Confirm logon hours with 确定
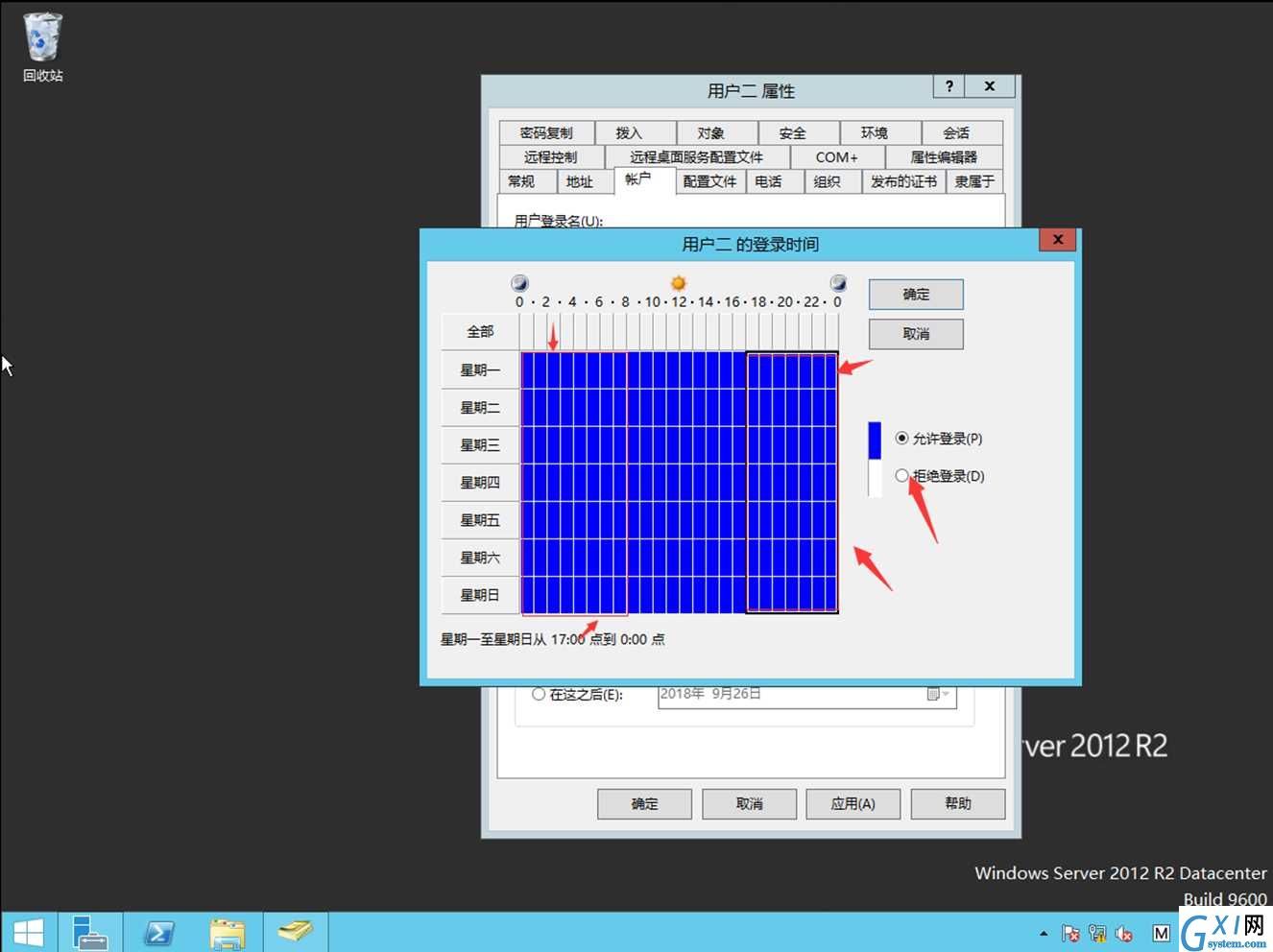This screenshot has width=1273, height=952. point(916,295)
